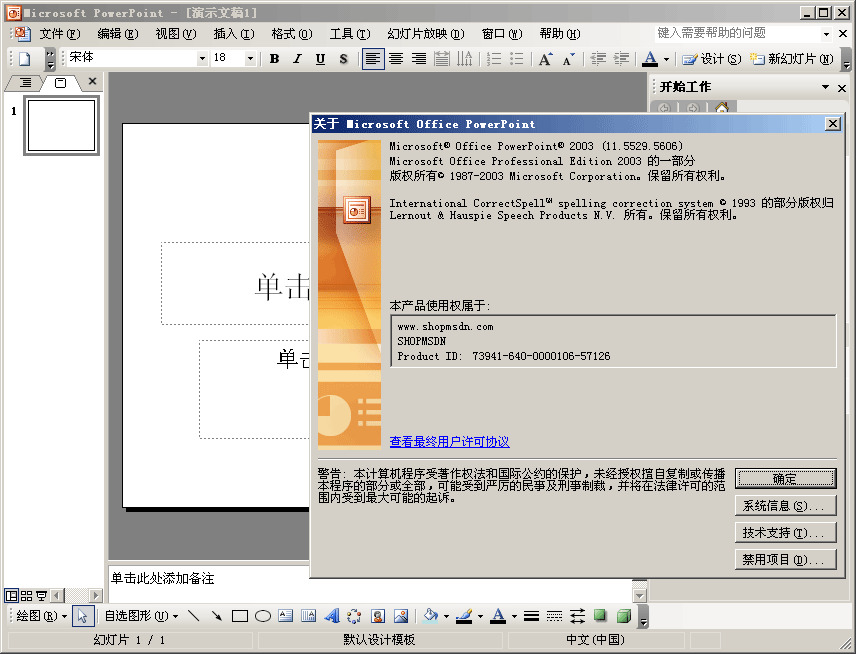Image resolution: width=856 pixels, height=654 pixels.
Task: Click the New blank presentation icon
Action: pyautogui.click(x=25, y=58)
